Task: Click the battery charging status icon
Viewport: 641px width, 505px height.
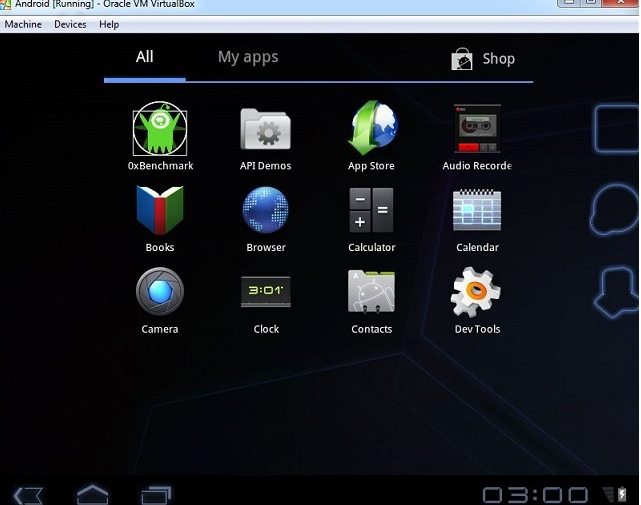Action: [x=622, y=494]
